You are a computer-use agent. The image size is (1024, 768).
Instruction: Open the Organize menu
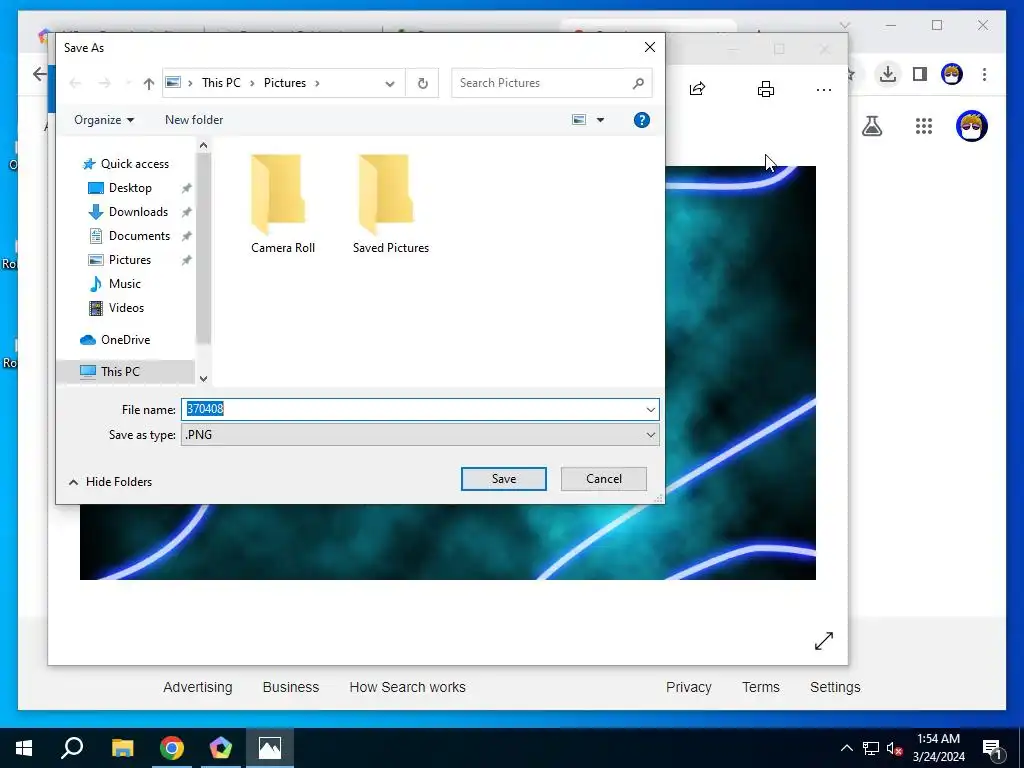(104, 120)
